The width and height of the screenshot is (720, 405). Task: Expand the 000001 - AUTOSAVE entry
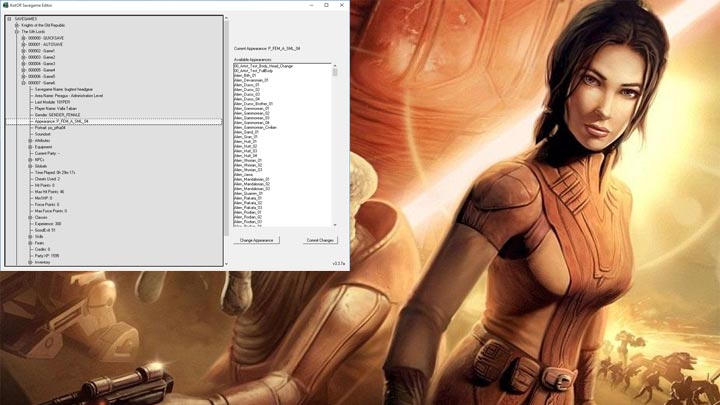tap(23, 45)
